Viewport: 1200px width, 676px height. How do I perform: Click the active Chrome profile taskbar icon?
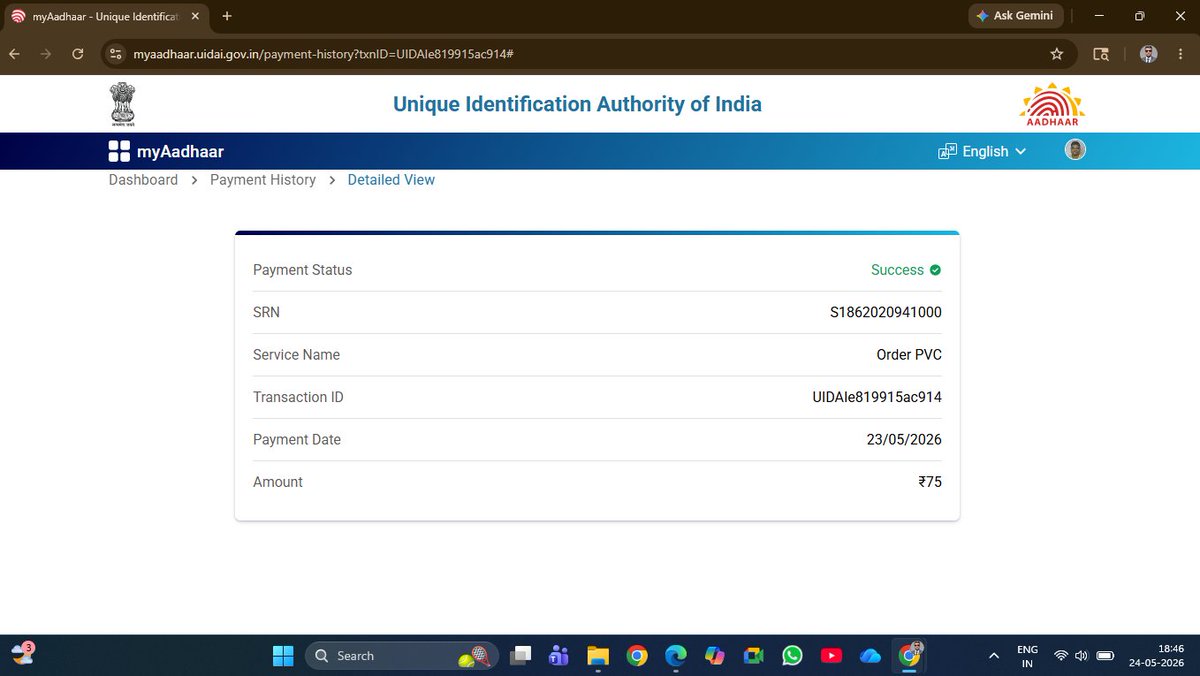pos(910,655)
